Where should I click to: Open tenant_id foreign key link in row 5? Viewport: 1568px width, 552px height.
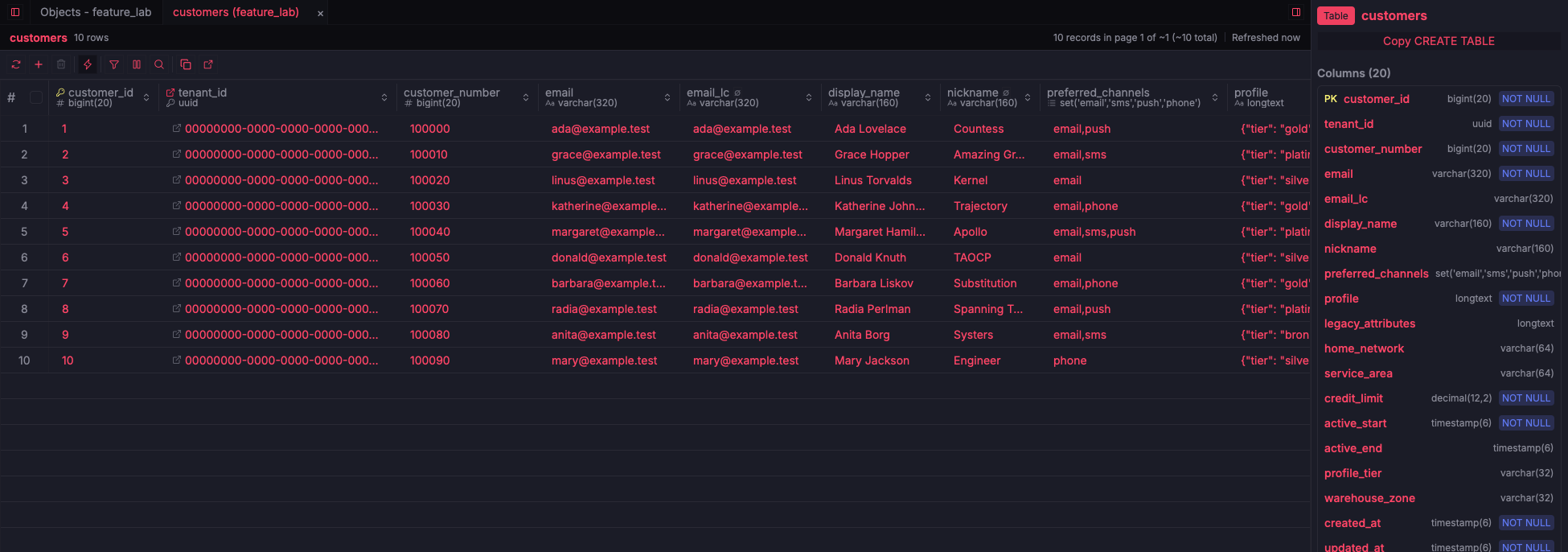pos(177,232)
